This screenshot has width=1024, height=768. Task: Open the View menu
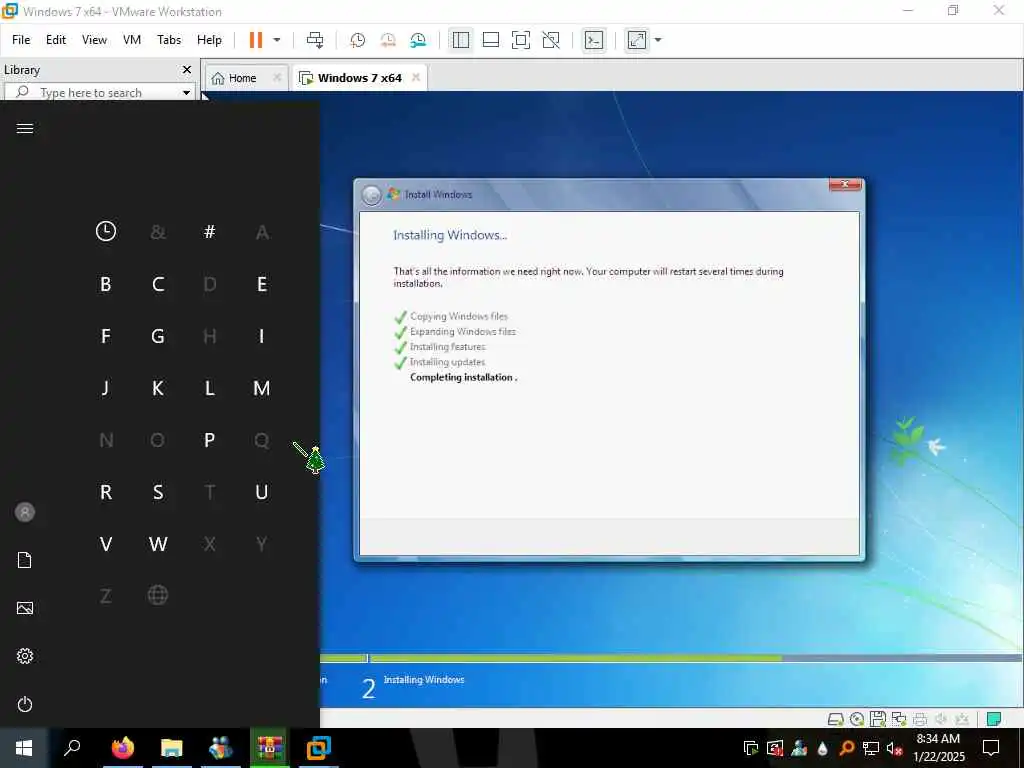pos(94,40)
